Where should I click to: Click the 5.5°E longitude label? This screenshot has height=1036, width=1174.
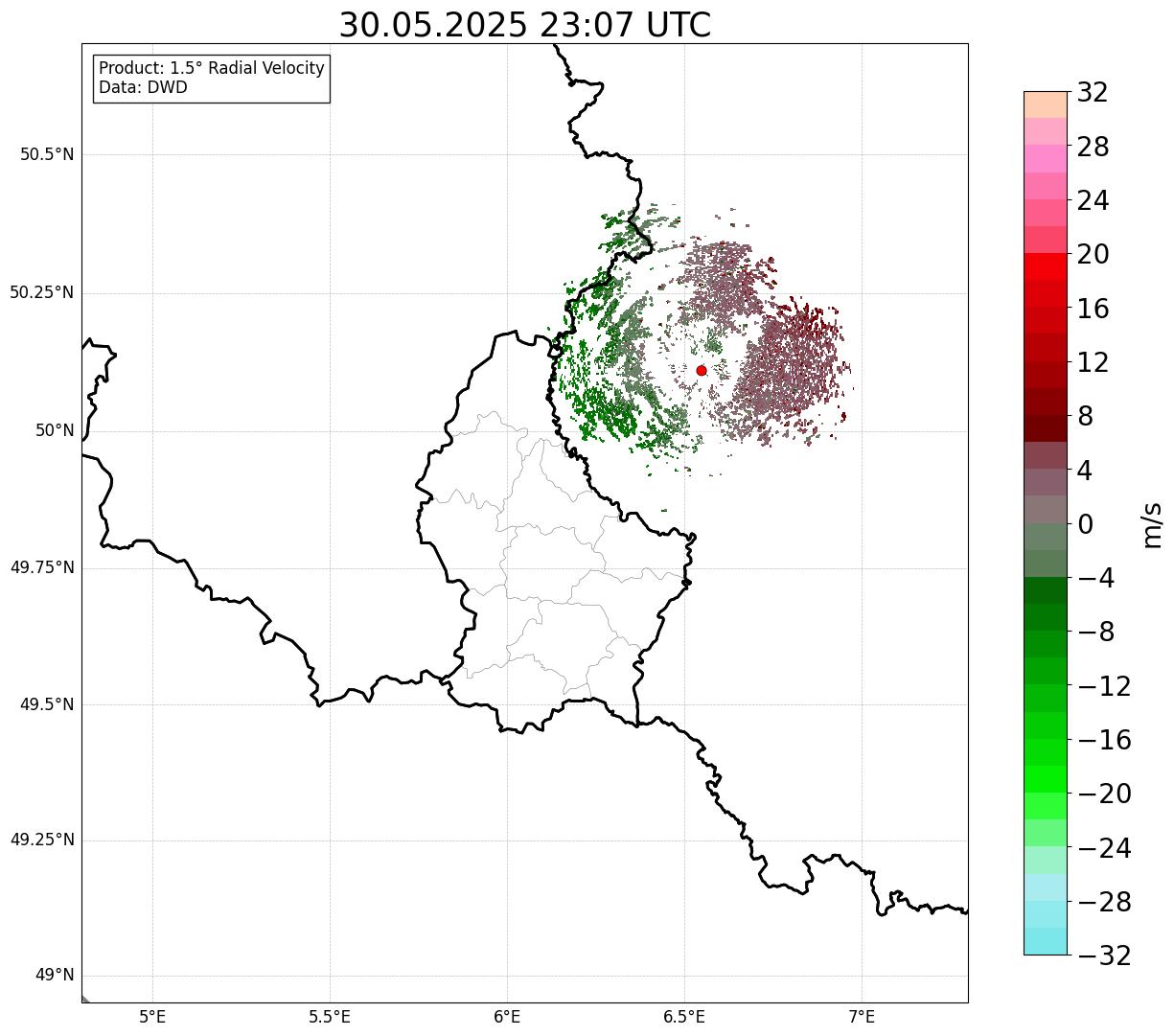tap(330, 1017)
